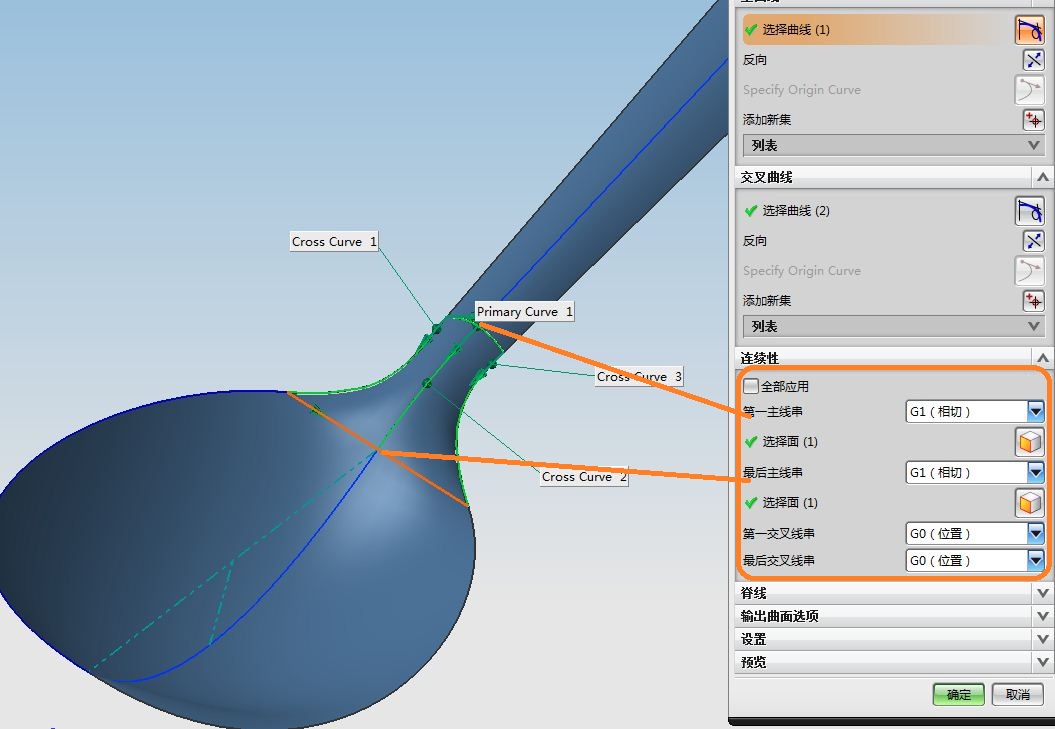Open the 最后主线串 continuity dropdown
Image resolution: width=1055 pixels, height=729 pixels.
tap(1035, 473)
